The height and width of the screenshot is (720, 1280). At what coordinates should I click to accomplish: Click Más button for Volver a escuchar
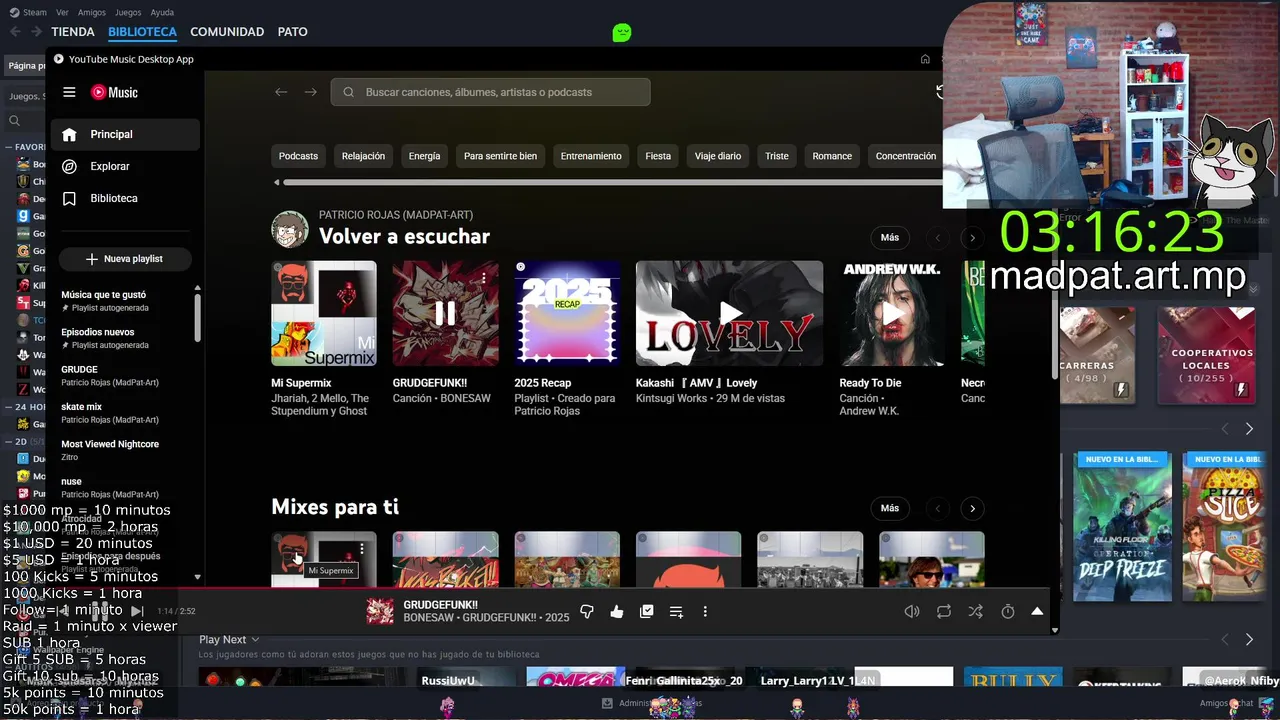coord(890,238)
